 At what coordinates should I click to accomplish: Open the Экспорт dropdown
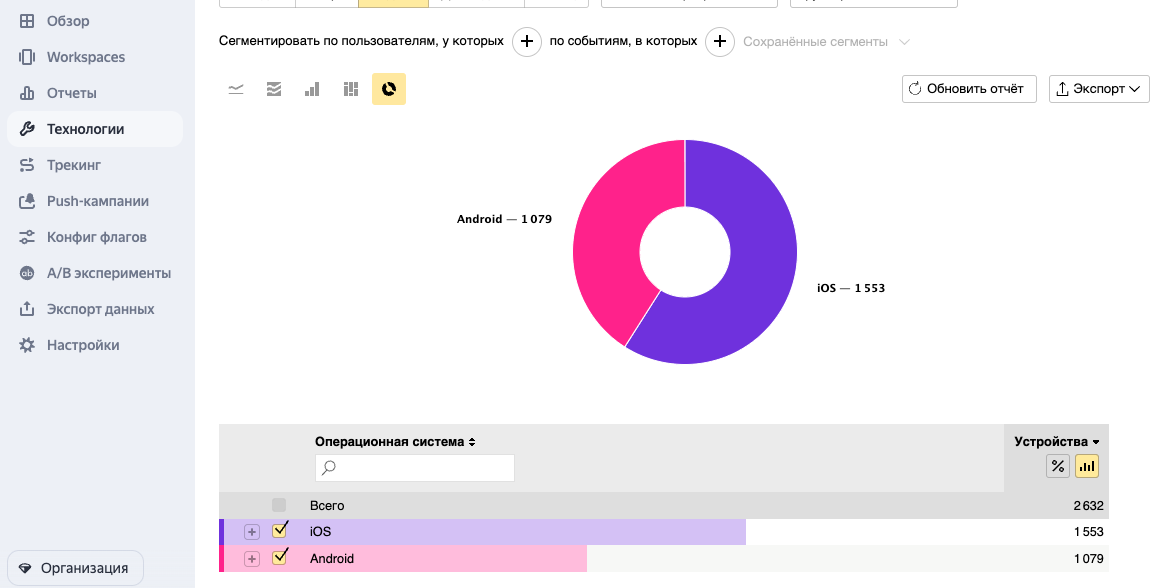click(x=1098, y=88)
